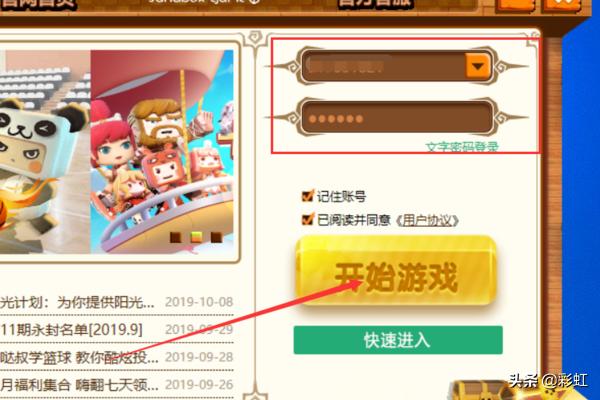Screen dimensions: 600x400
Task: Open the 11期永封名单[2019.9] news item
Action: 116,330
